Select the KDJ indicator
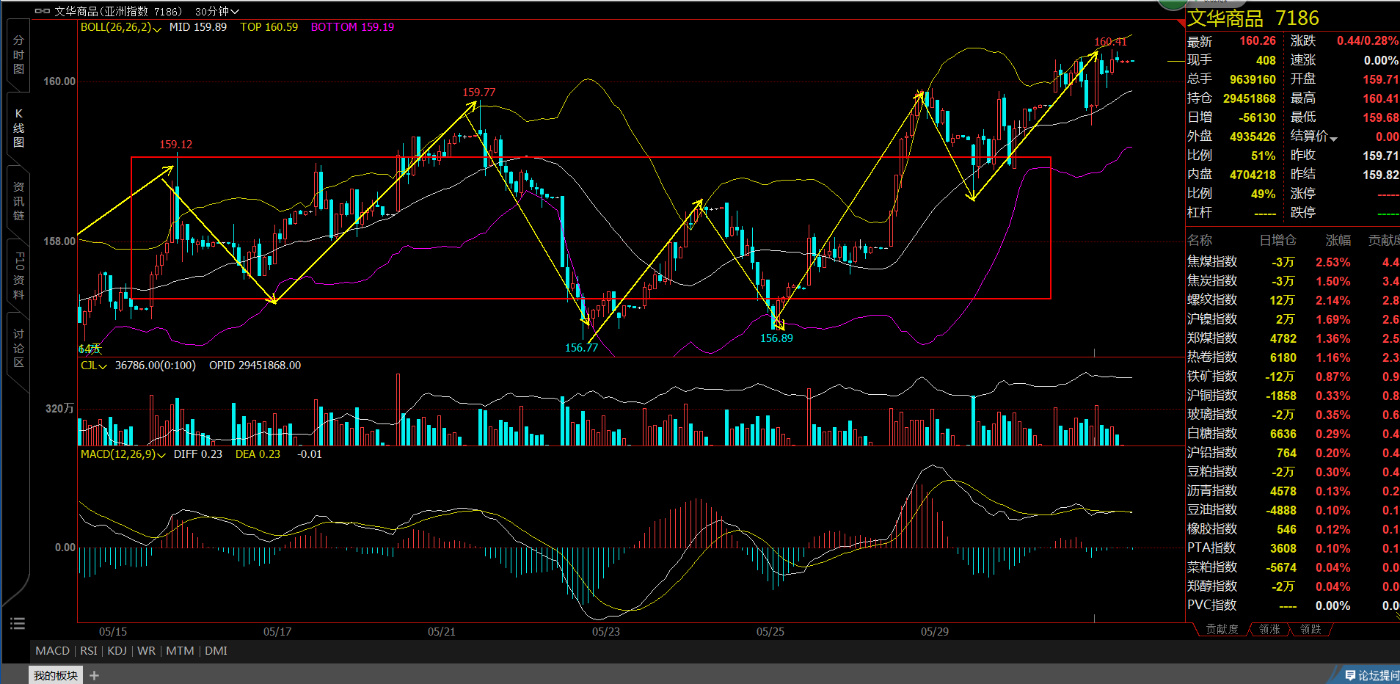This screenshot has height=684, width=1400. click(119, 651)
